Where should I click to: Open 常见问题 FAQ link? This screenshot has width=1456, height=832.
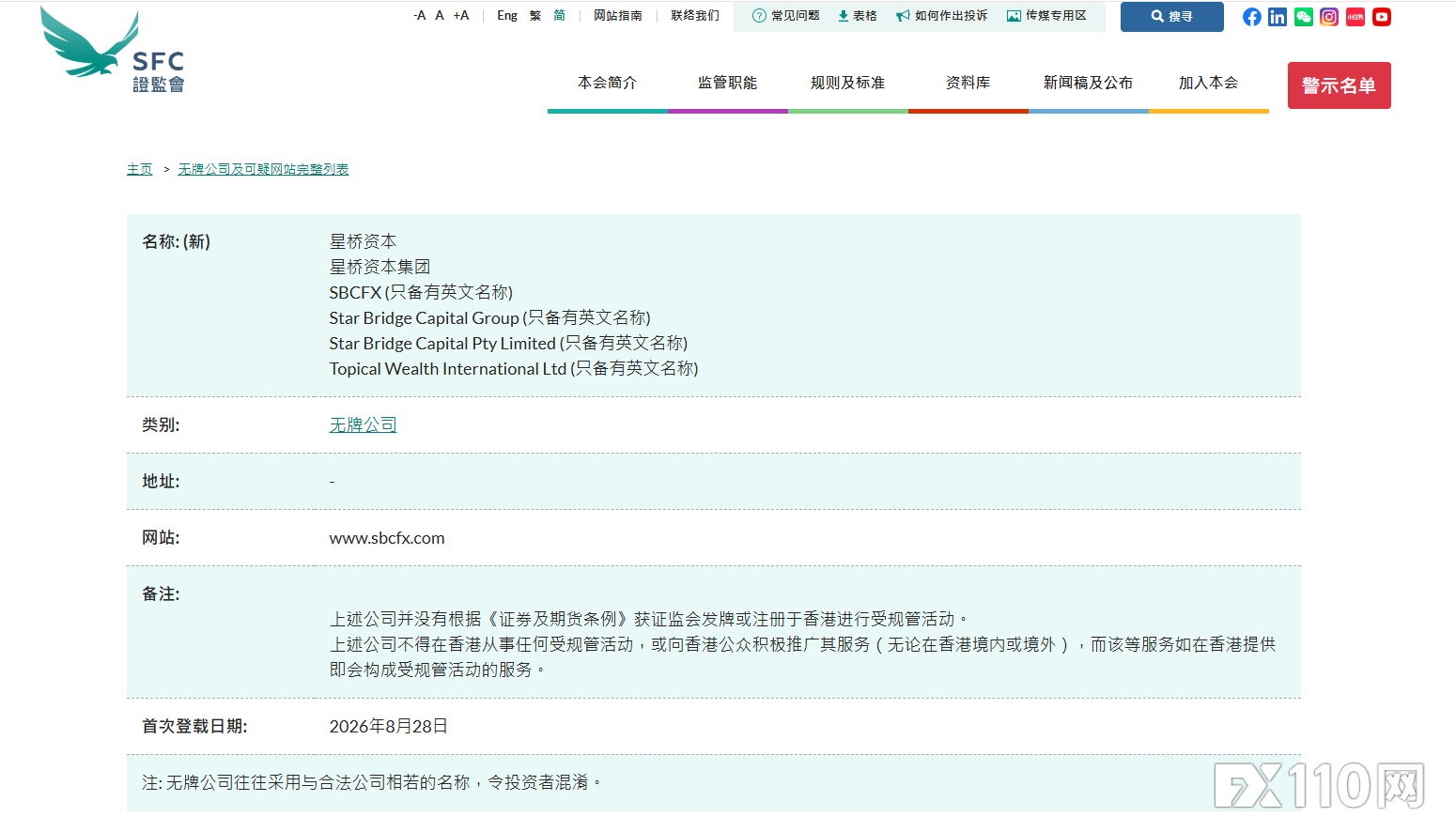pos(786,16)
